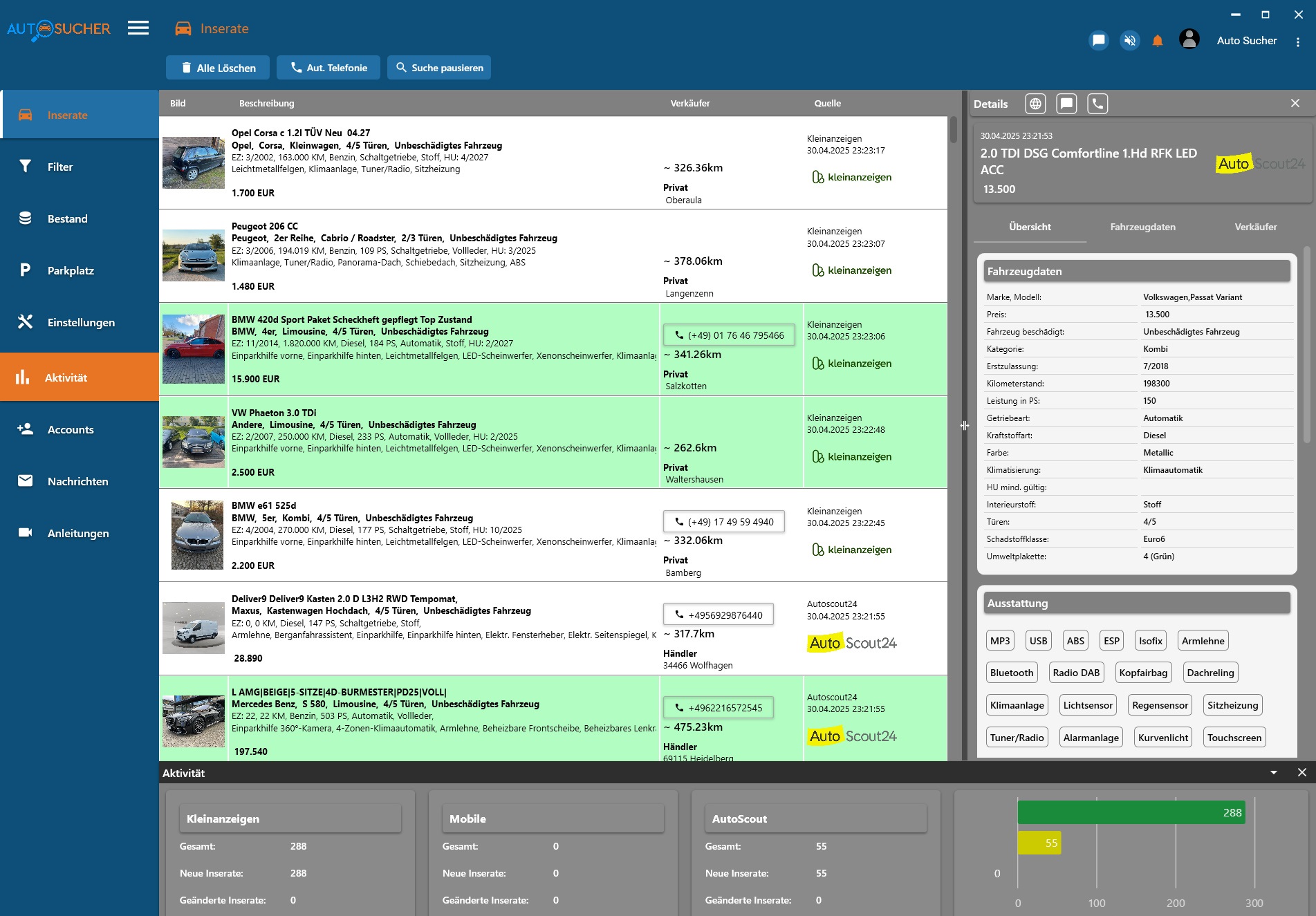
Task: Select the BMW e61 525d listing title
Action: (x=263, y=505)
